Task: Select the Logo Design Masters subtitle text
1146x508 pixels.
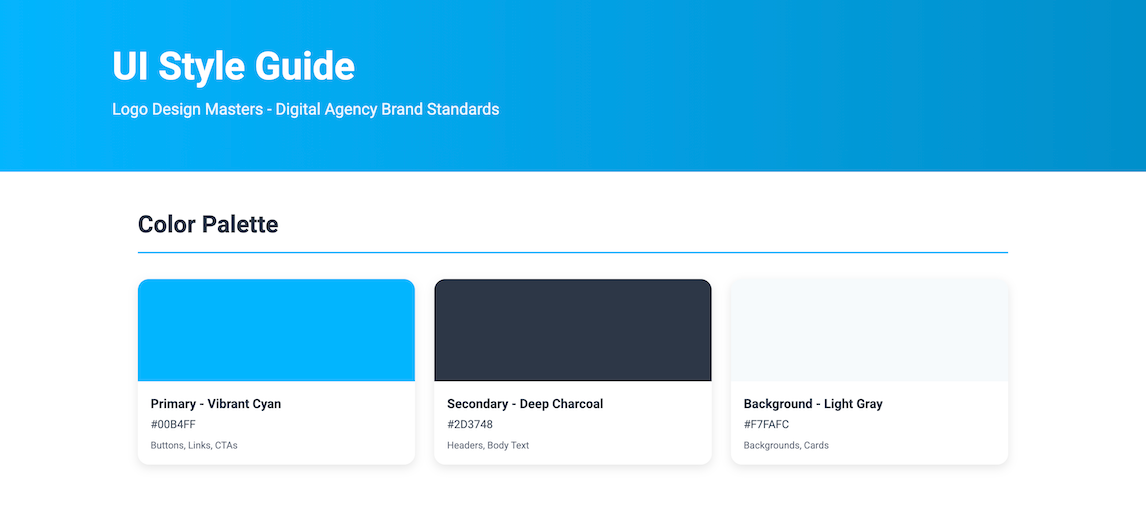Action: [305, 109]
